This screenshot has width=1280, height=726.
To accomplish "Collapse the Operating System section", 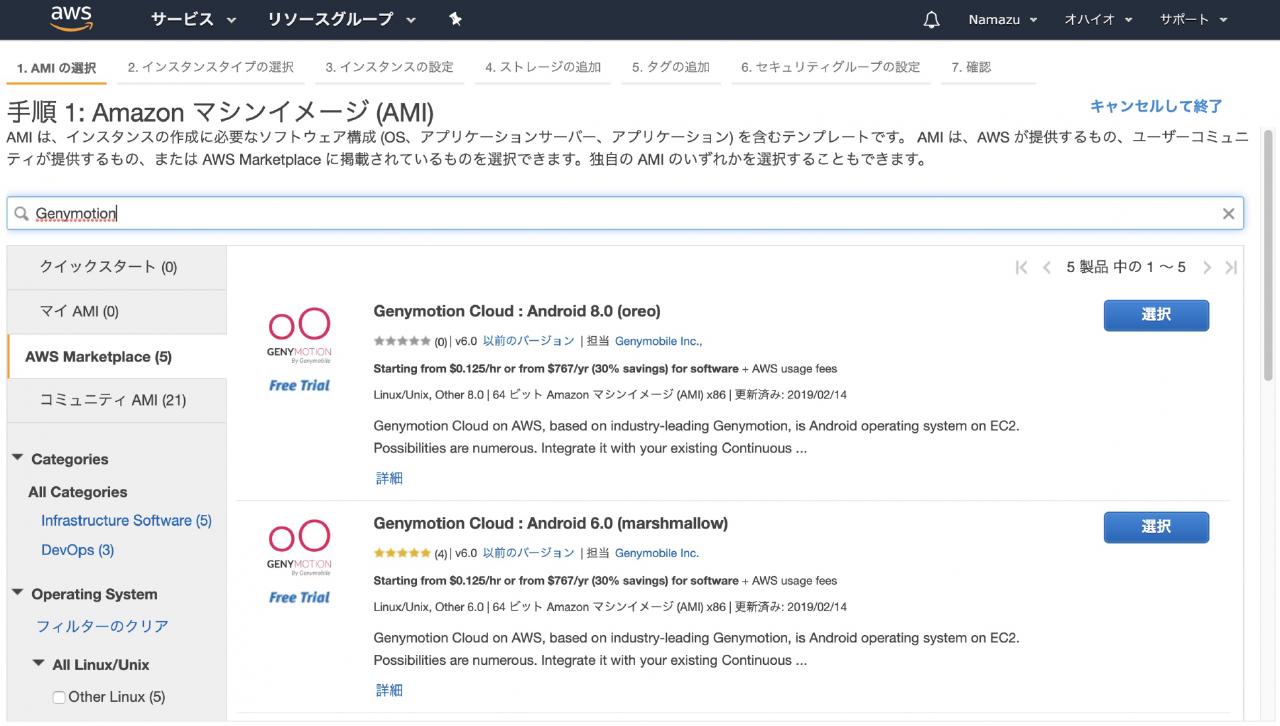I will (17, 593).
